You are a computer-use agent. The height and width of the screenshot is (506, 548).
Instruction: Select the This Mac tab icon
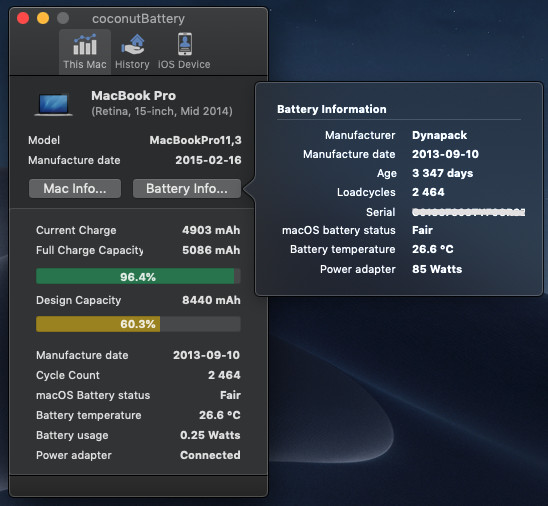pos(85,44)
